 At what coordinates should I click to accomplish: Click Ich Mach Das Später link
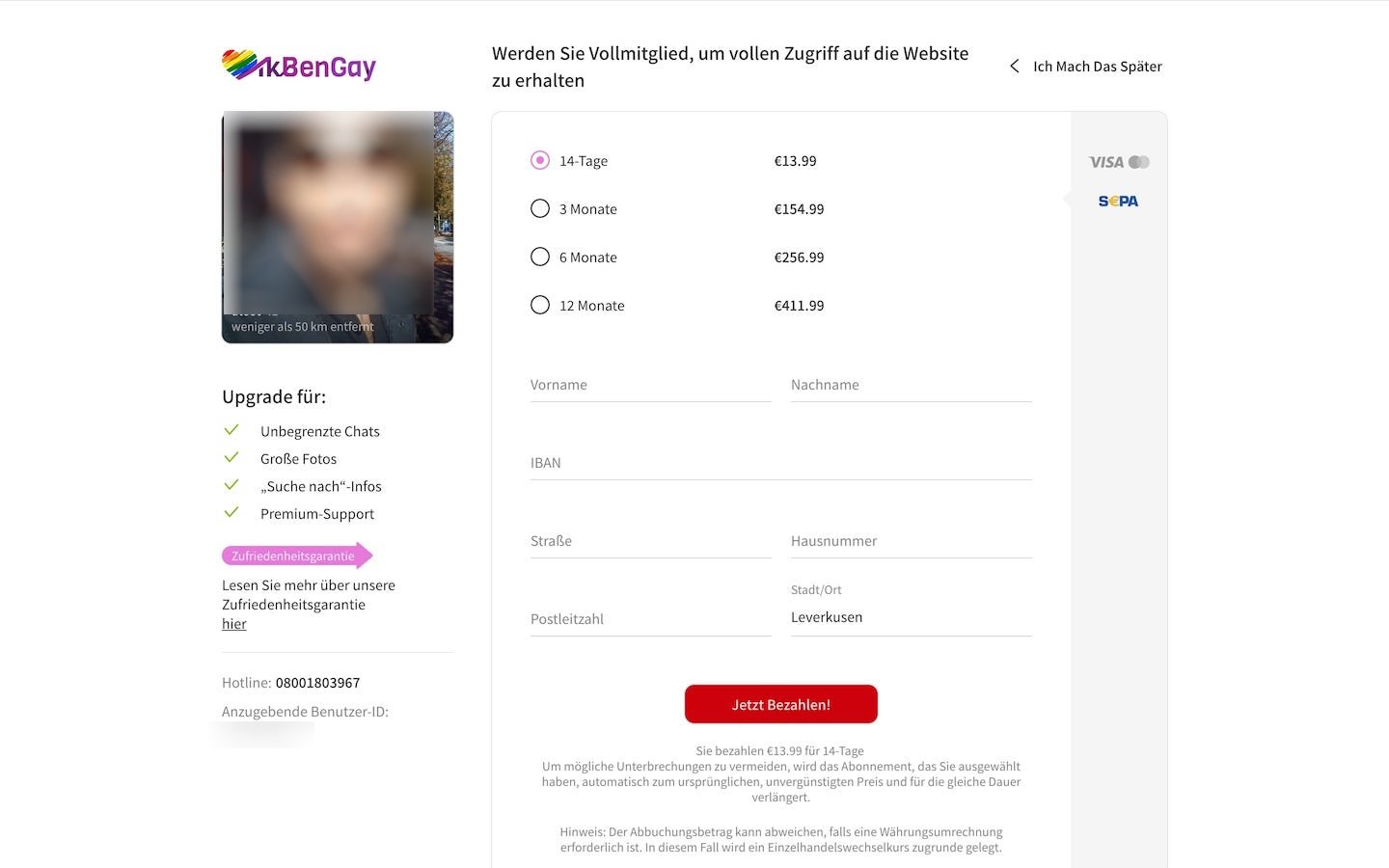coord(1097,67)
